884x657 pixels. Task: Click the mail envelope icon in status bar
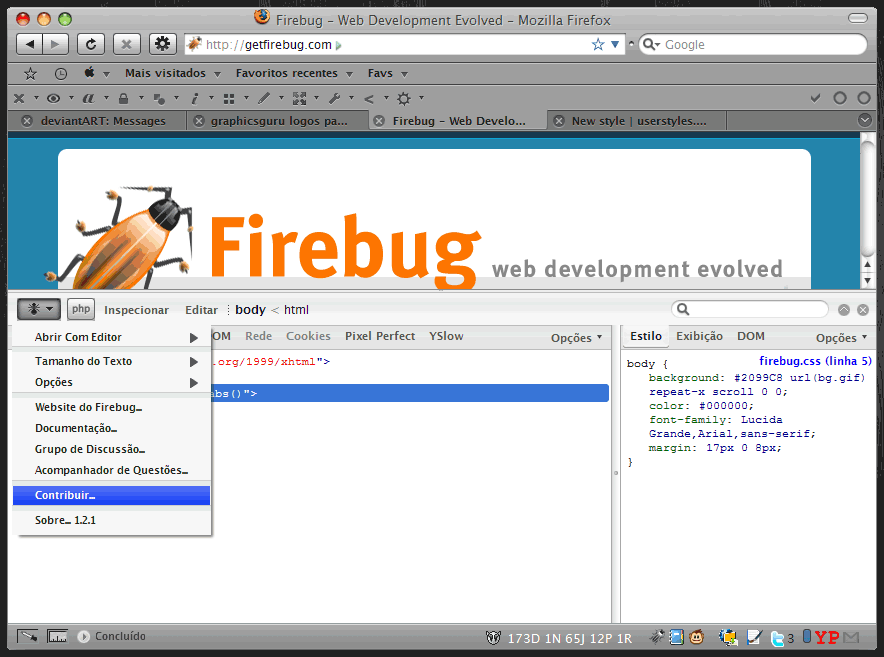tap(851, 638)
